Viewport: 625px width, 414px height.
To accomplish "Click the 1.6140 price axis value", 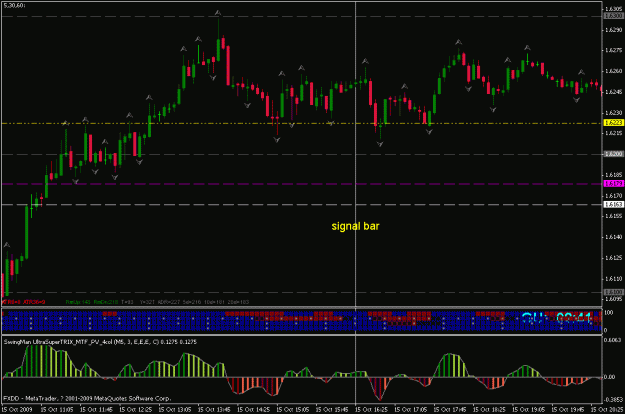I will tap(614, 237).
